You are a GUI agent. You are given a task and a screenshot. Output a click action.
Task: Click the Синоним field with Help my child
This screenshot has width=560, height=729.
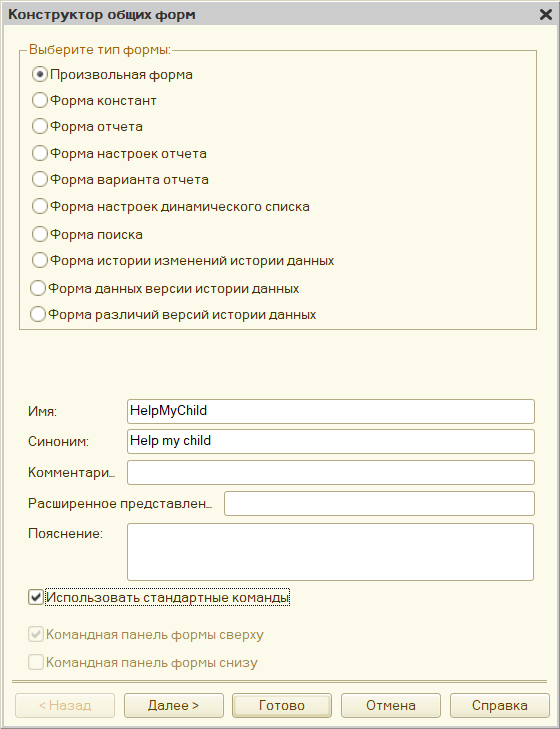coord(331,441)
